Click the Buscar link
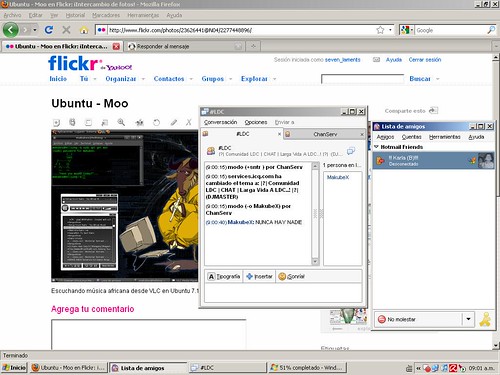The width and height of the screenshot is (500, 375). [420, 79]
